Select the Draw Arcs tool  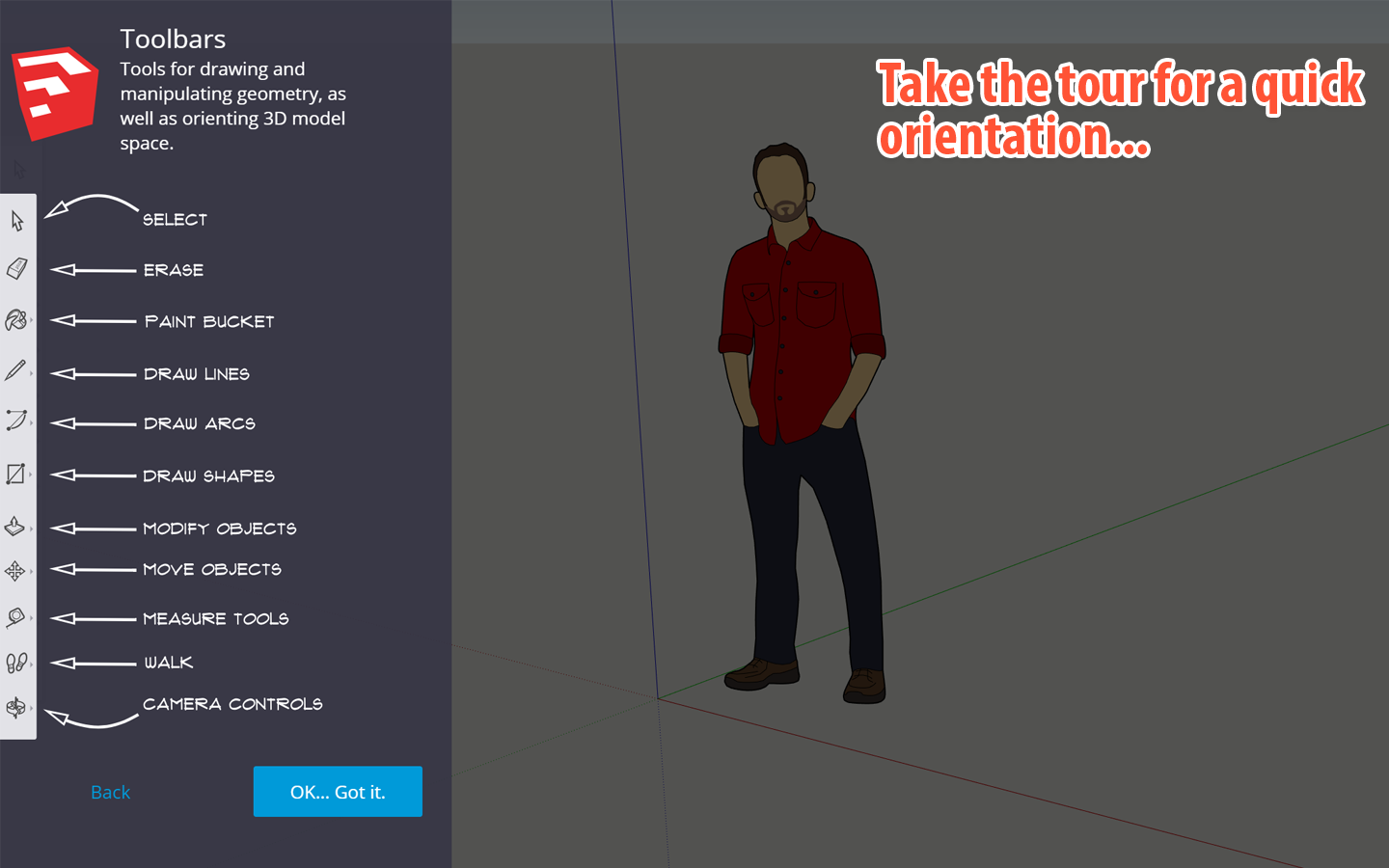tap(15, 420)
